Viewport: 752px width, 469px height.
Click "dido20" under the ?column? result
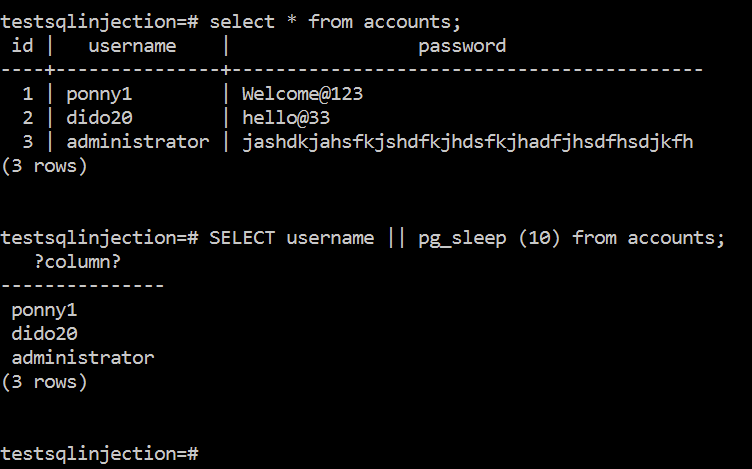point(44,334)
